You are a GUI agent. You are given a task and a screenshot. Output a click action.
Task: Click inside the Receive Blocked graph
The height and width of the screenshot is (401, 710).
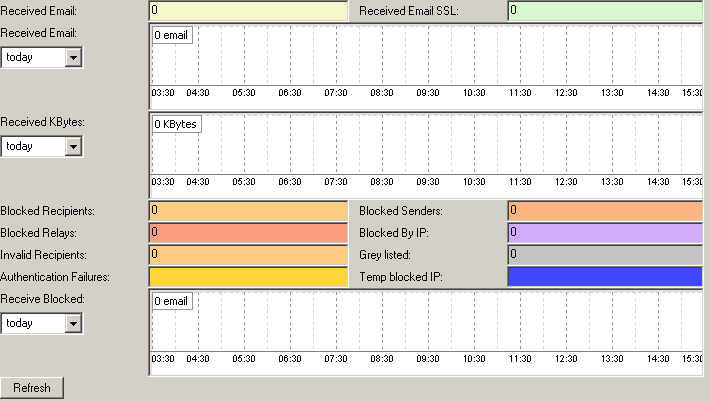[430, 325]
